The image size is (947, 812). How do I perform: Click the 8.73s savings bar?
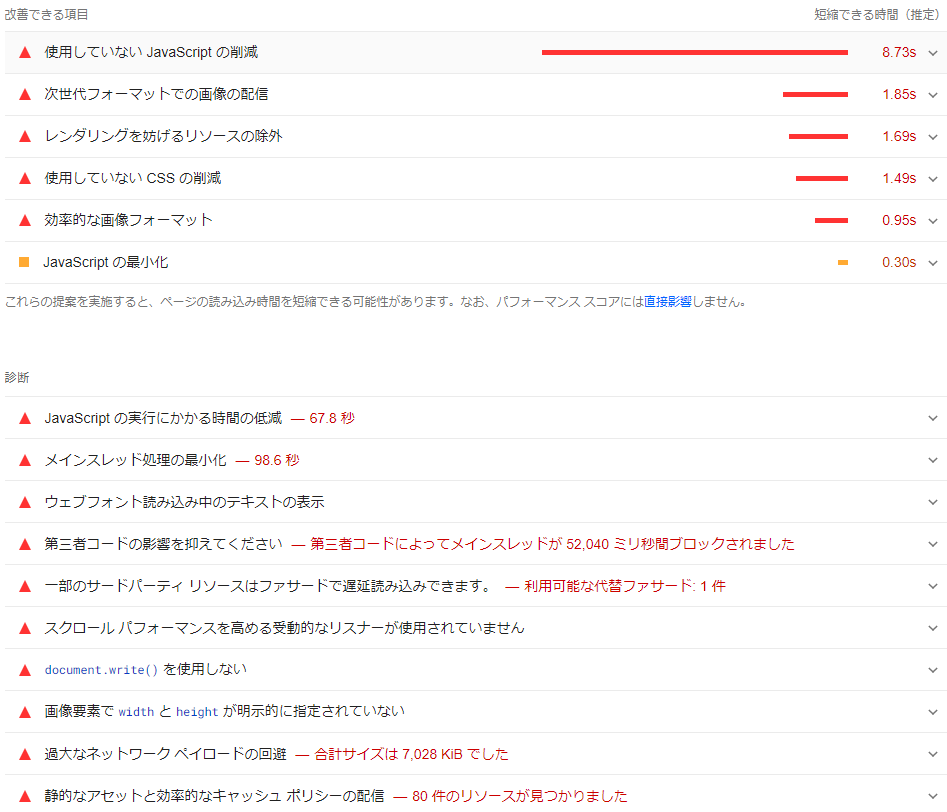695,53
